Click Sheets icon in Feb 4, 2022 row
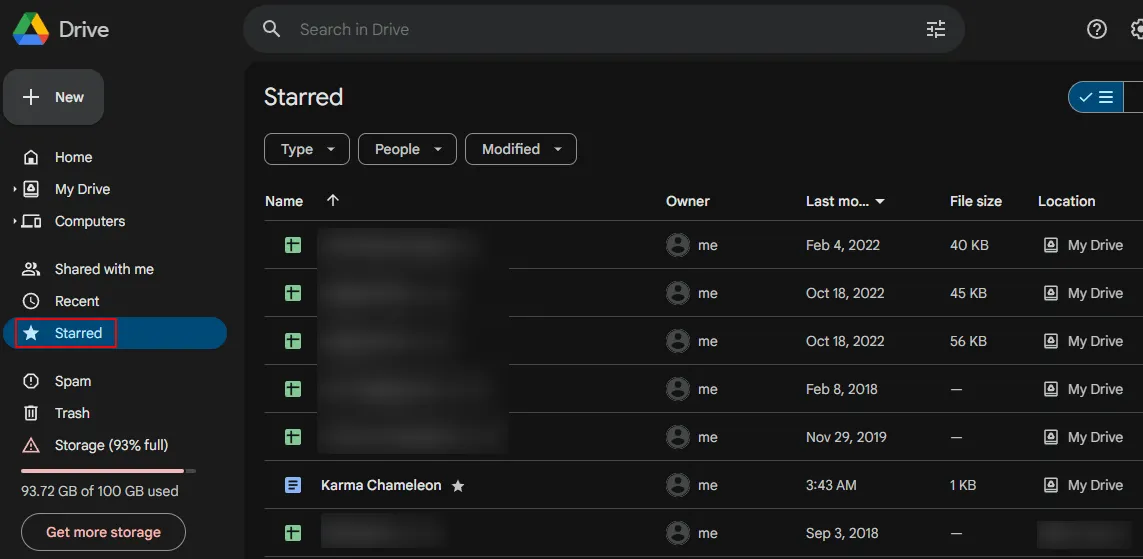This screenshot has height=559, width=1143. (292, 246)
